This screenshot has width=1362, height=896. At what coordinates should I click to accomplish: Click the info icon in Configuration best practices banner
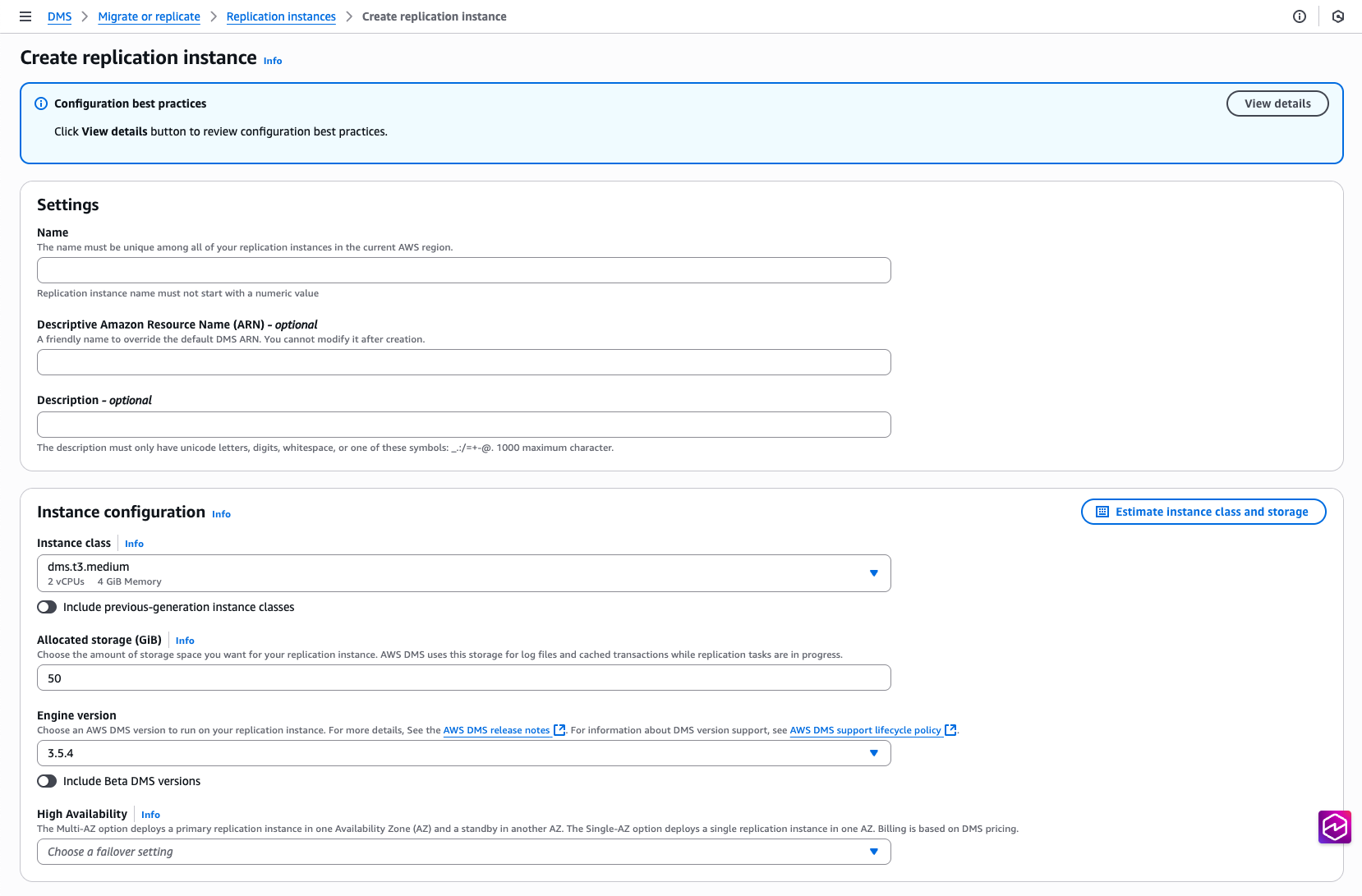tap(40, 103)
